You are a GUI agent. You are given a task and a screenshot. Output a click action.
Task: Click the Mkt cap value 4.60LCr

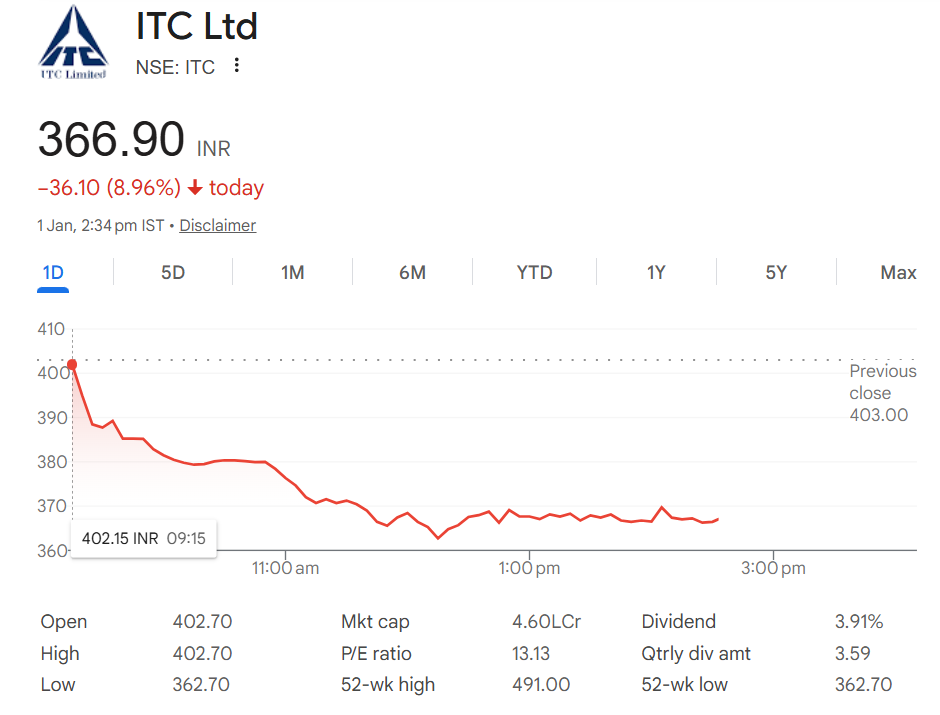[x=546, y=622]
